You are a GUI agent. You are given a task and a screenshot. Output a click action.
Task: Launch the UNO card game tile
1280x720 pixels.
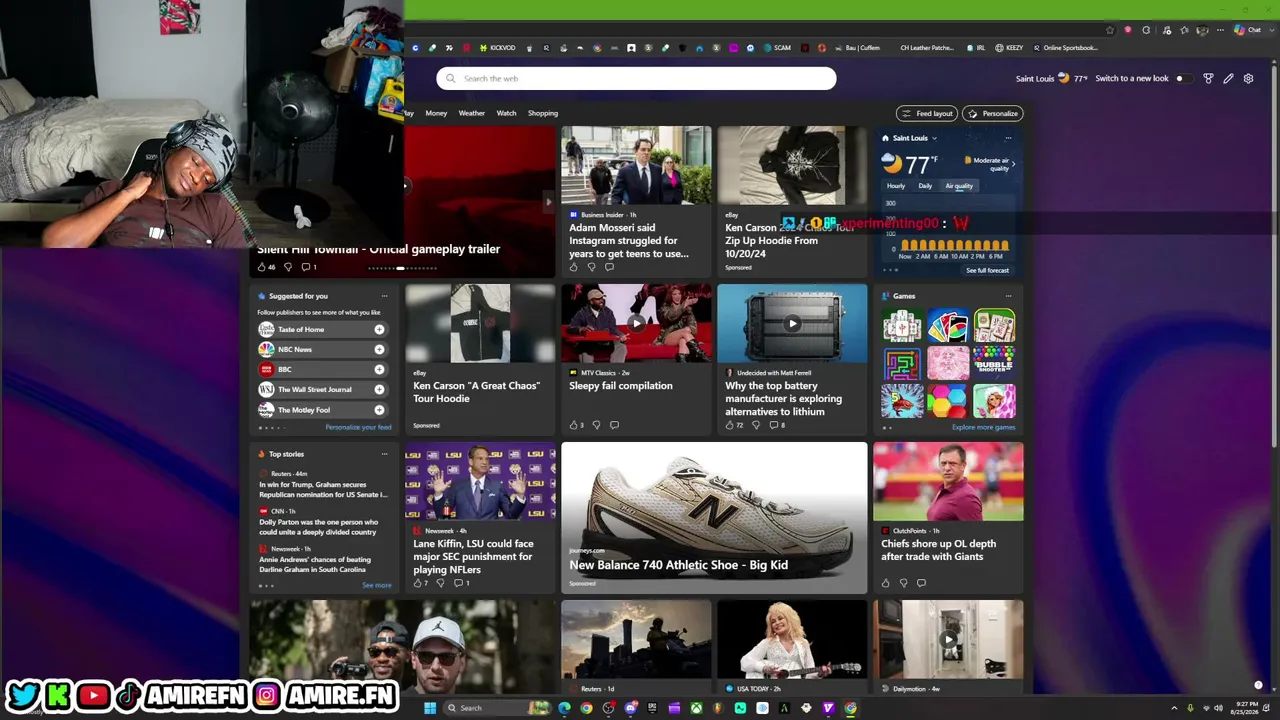click(x=948, y=326)
